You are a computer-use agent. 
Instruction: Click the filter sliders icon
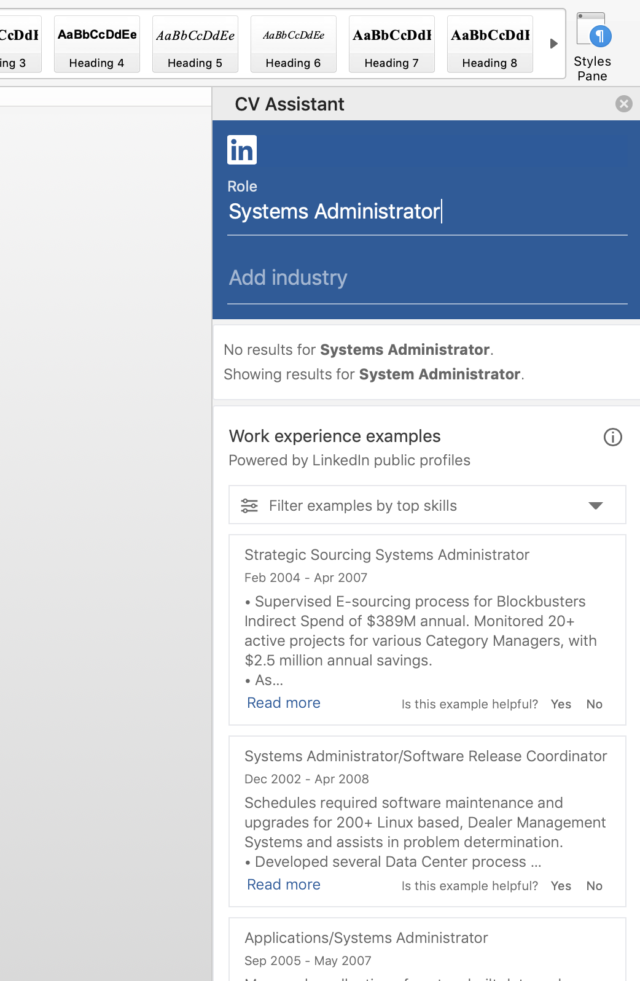(x=250, y=506)
